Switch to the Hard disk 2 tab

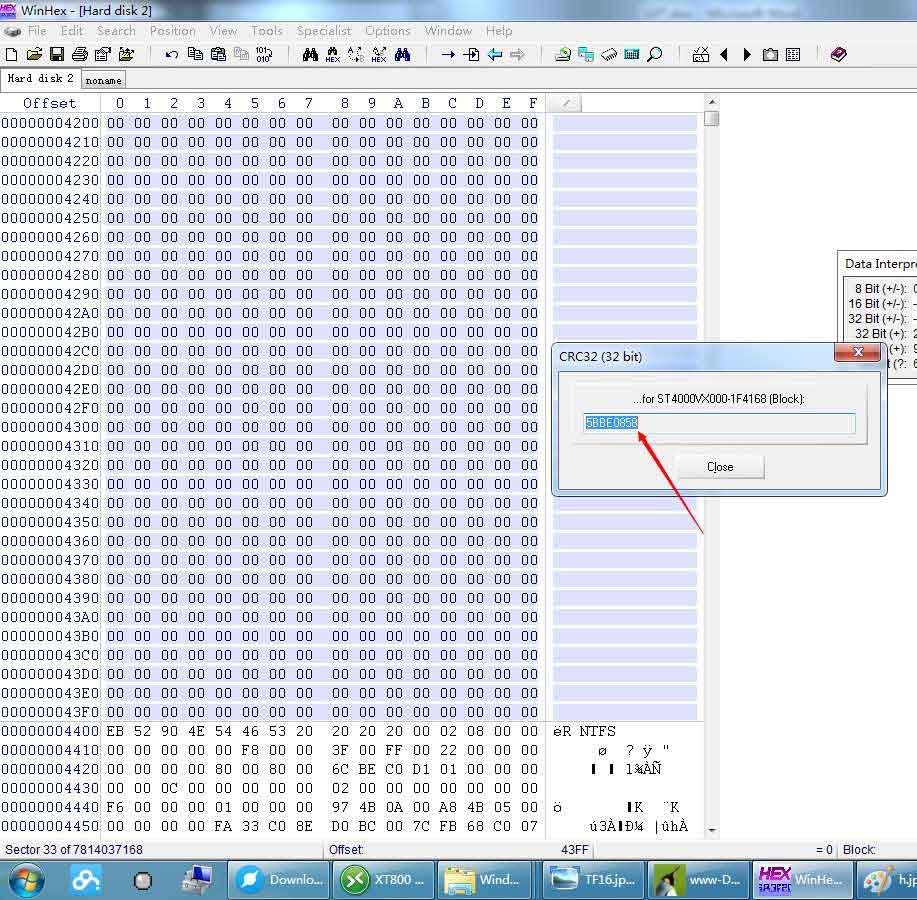click(x=40, y=79)
